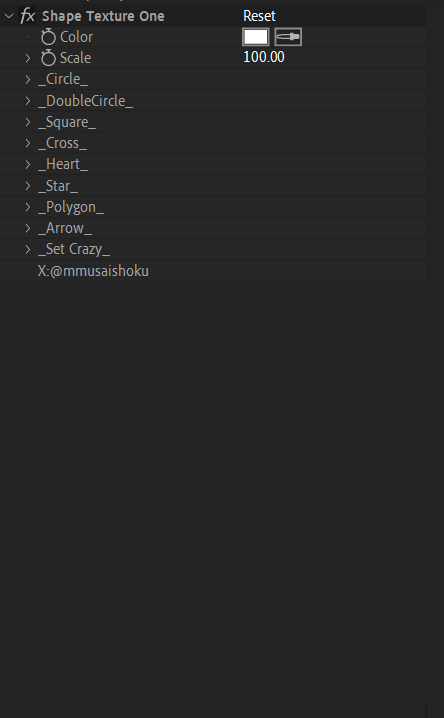The height and width of the screenshot is (718, 444).
Task: Expand the _Cross_ group arrow
Action: coord(28,143)
